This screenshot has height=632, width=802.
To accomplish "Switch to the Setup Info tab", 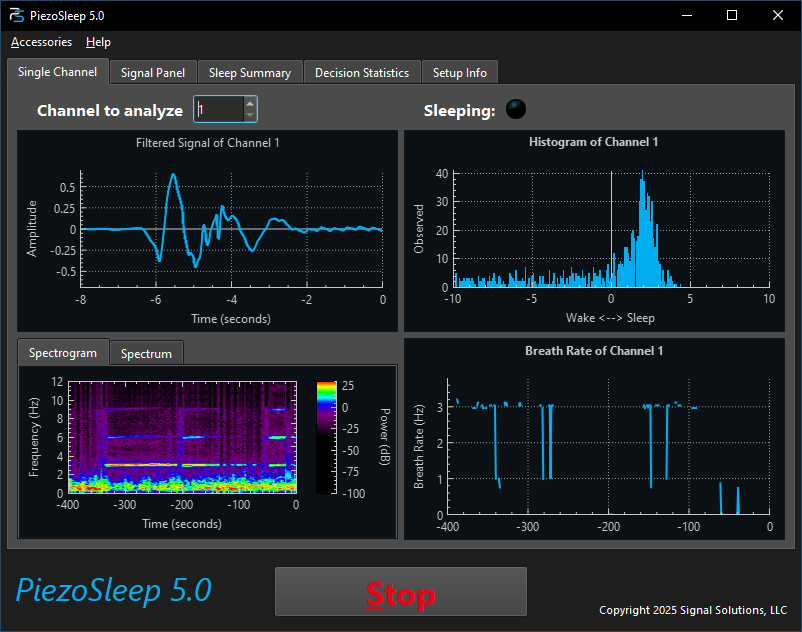I will 459,73.
